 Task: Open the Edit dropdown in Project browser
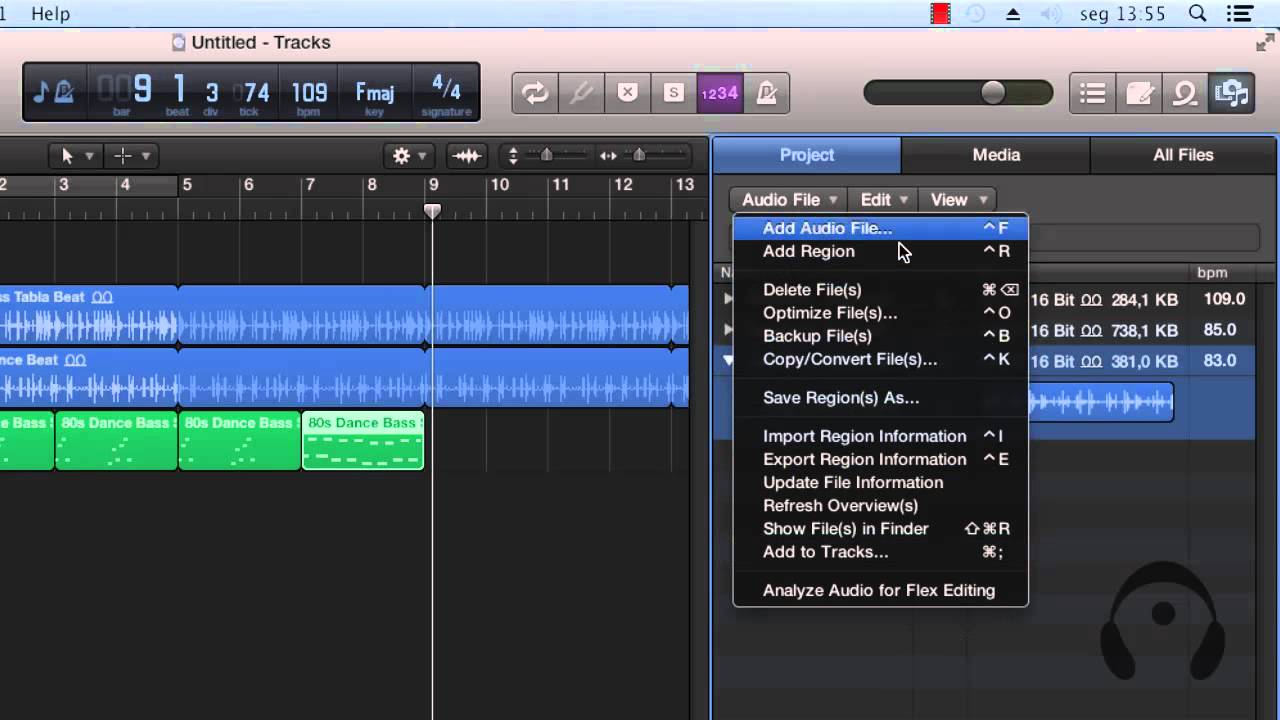(885, 200)
